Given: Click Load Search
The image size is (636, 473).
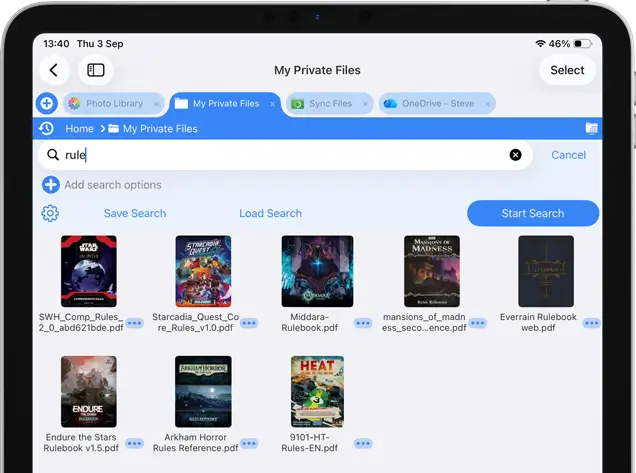Looking at the screenshot, I should click(270, 213).
